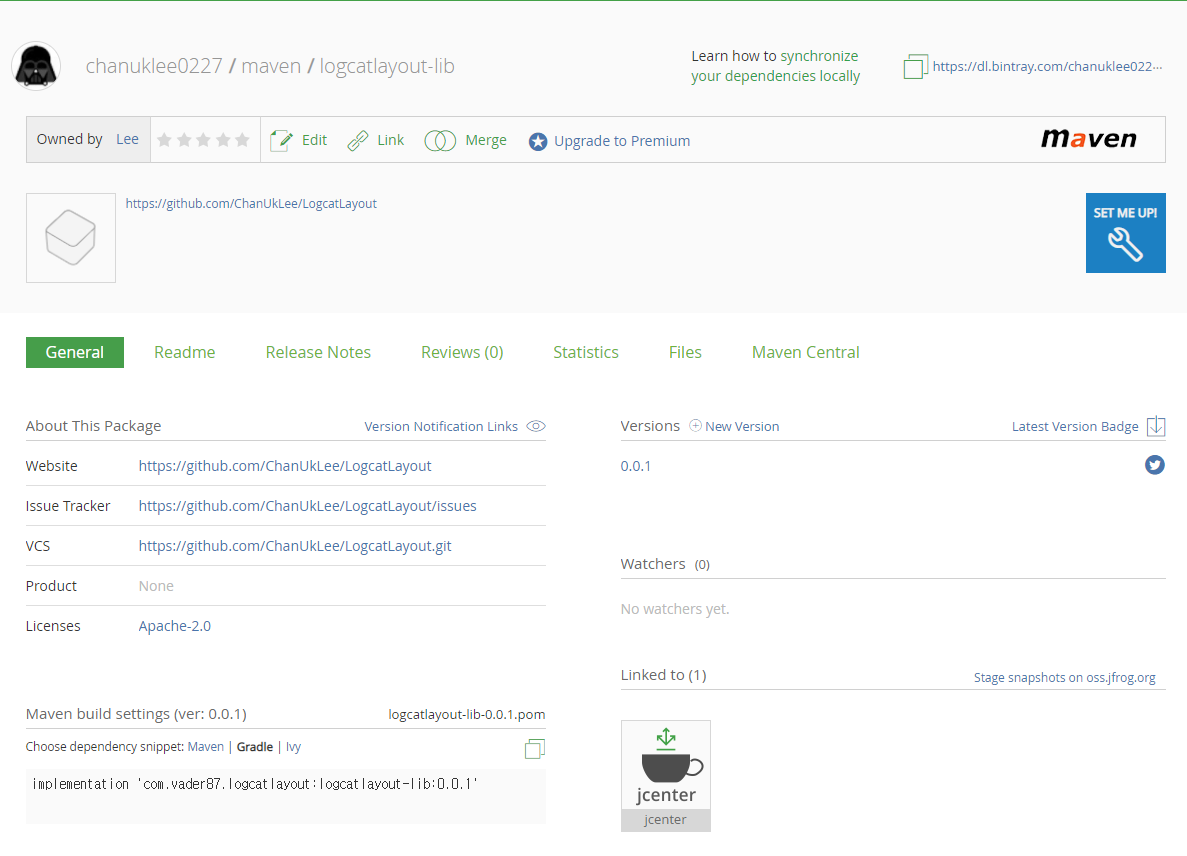The image size is (1187, 856).
Task: Open version 0.0.1
Action: coord(636,466)
